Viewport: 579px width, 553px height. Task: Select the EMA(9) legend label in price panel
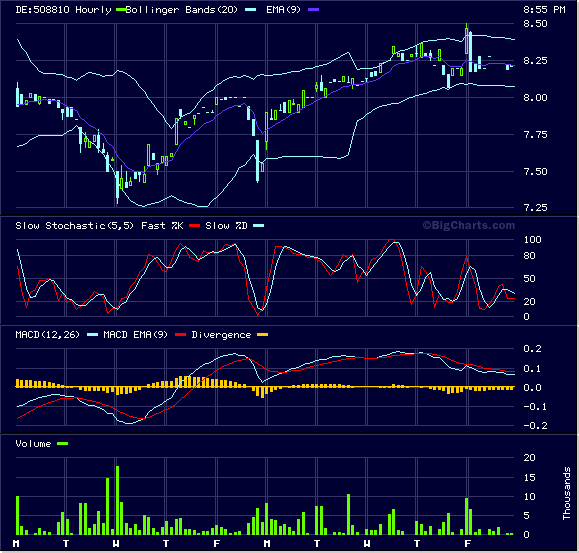tap(284, 10)
